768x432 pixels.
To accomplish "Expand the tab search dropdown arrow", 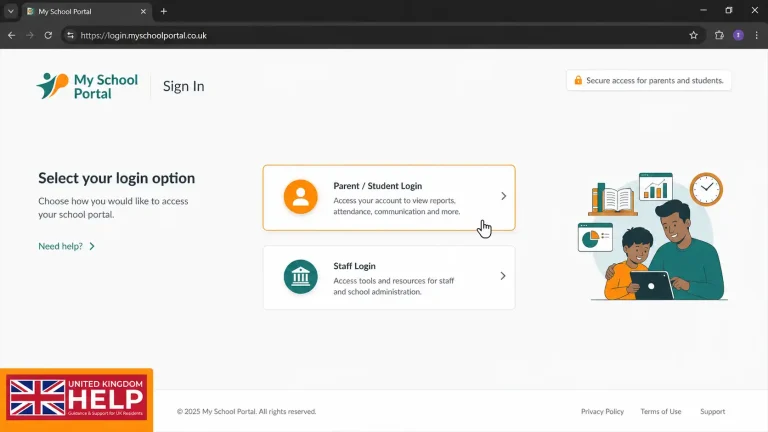I will (11, 11).
